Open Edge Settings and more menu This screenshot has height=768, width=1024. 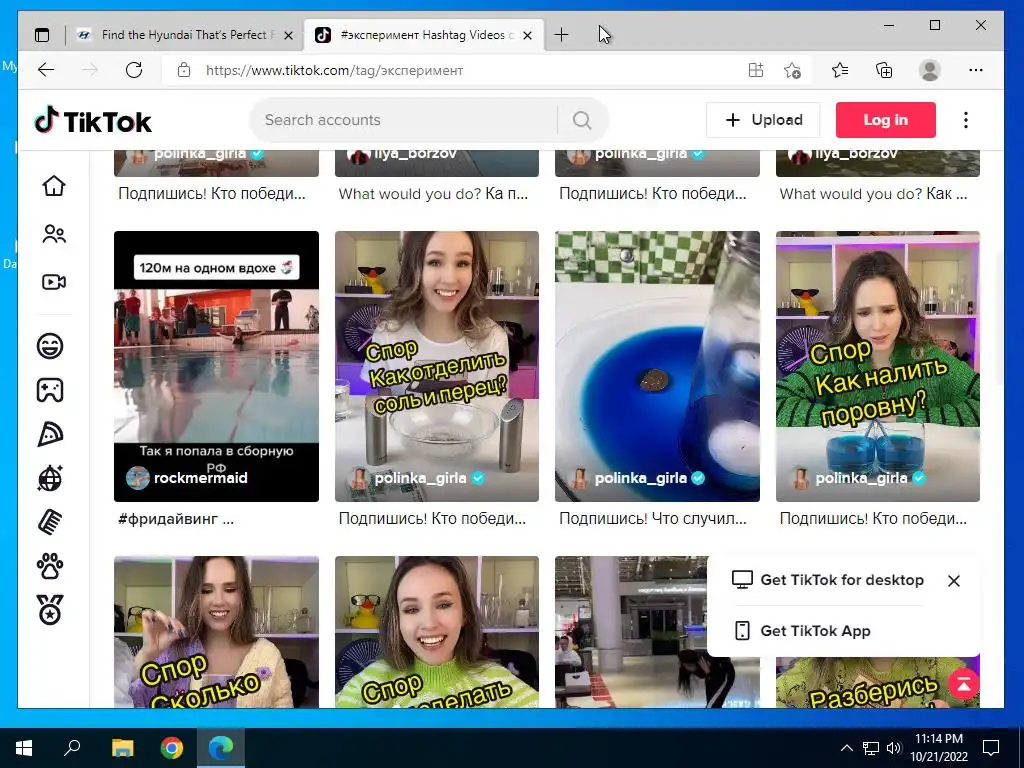pyautogui.click(x=976, y=70)
